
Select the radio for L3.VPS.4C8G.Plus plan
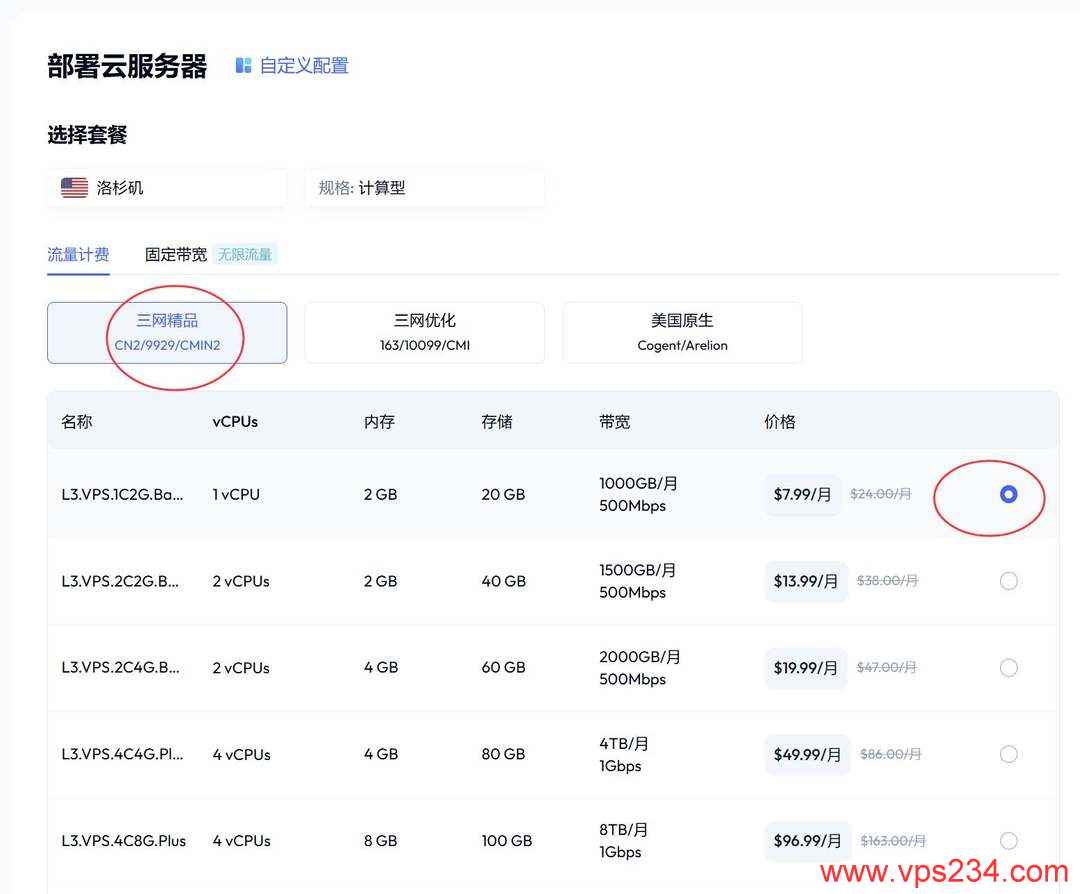click(1009, 840)
